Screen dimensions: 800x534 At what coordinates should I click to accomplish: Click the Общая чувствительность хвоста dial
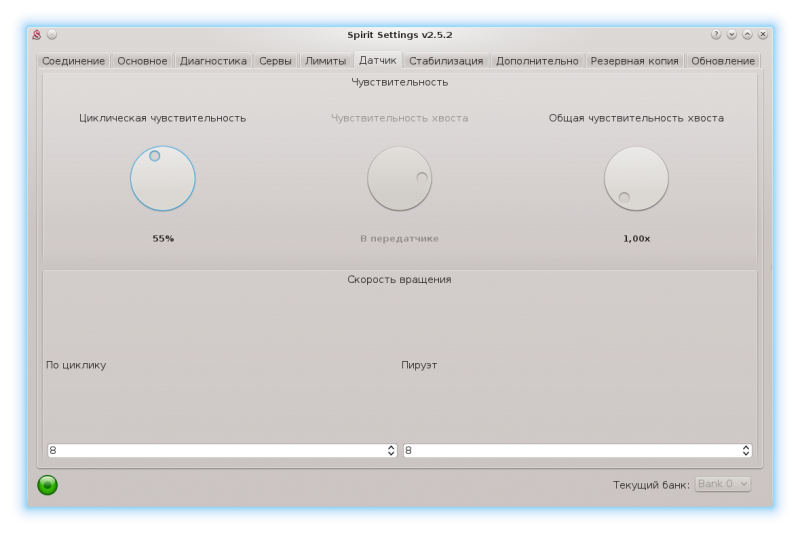point(636,179)
